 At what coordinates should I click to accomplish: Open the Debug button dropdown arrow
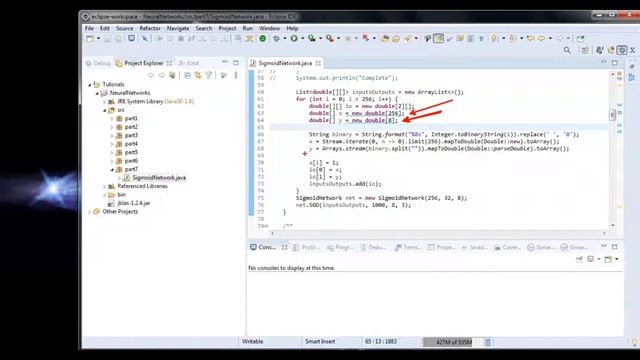pos(284,39)
